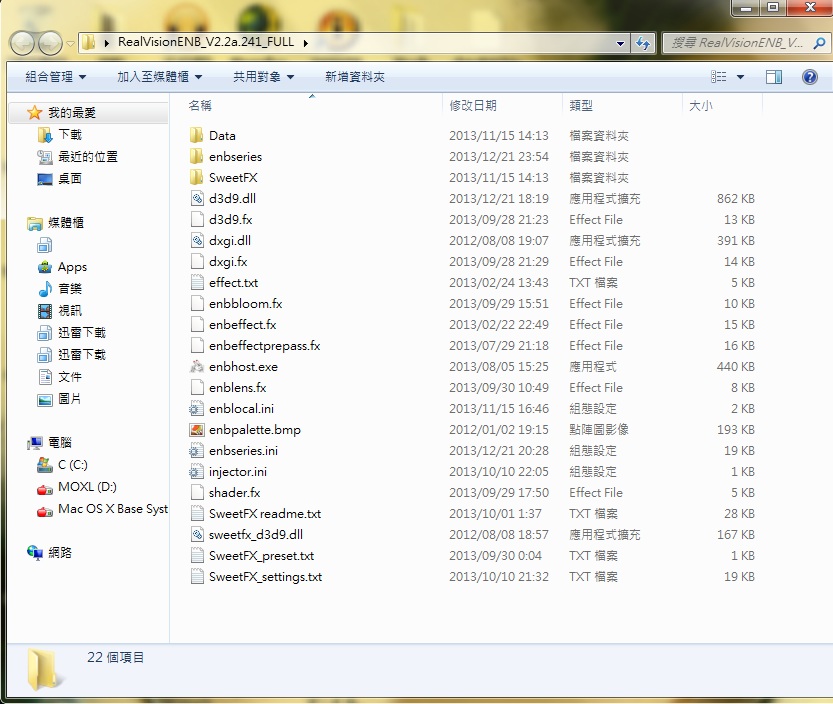Open the recent pages dropdown beside Forward
The width and height of the screenshot is (833, 704).
[x=70, y=44]
